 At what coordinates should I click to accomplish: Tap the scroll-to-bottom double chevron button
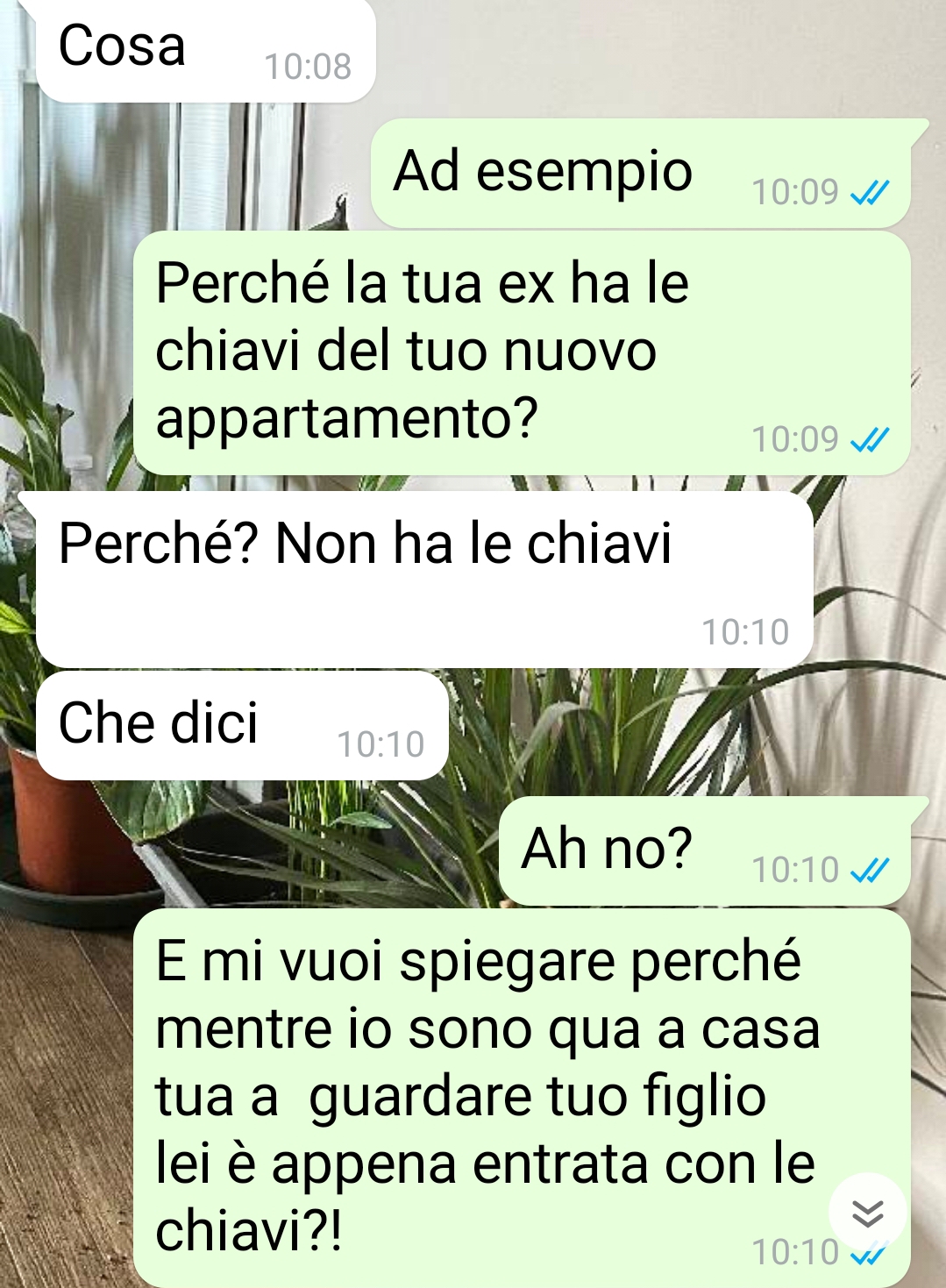867,1213
